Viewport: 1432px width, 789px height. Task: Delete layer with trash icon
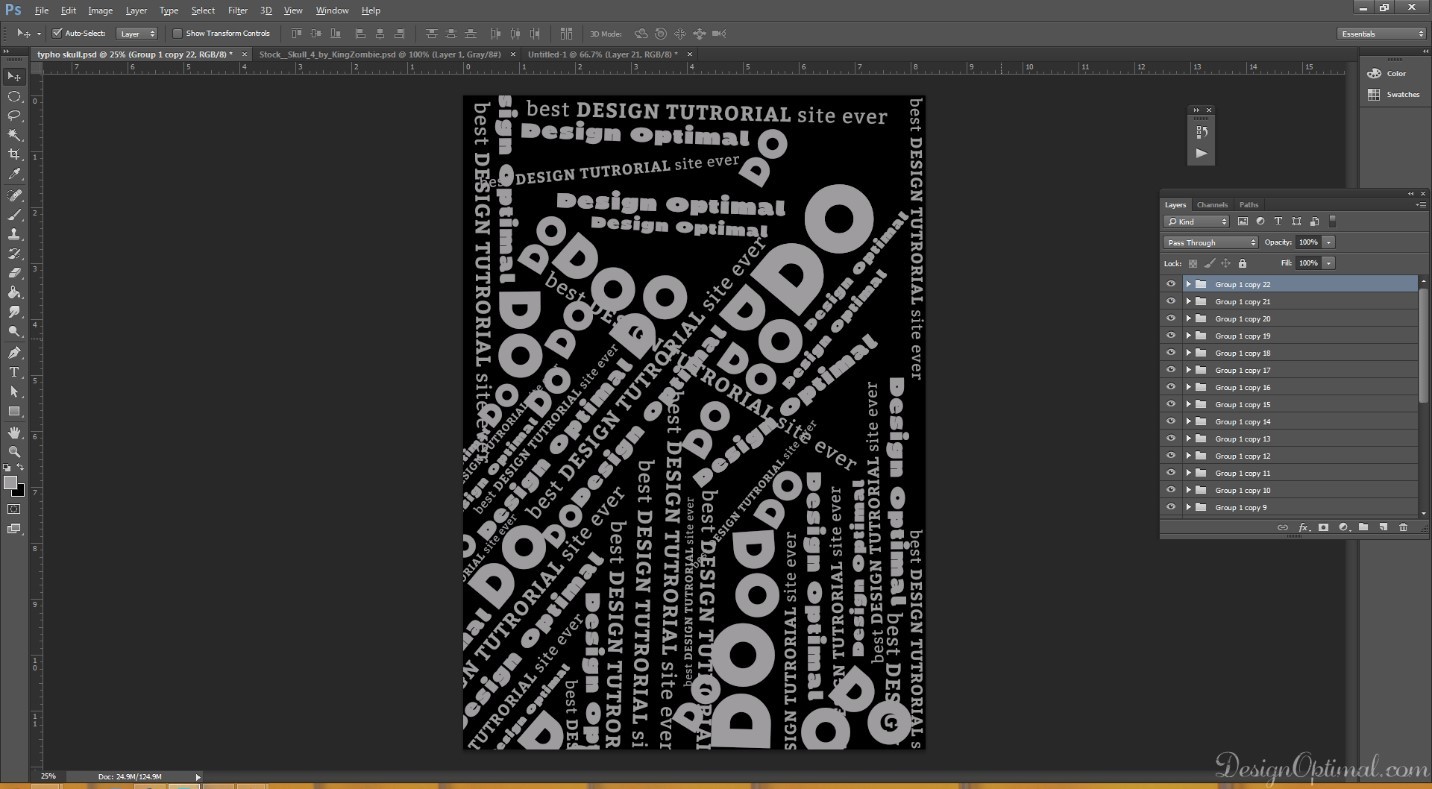pyautogui.click(x=1403, y=527)
